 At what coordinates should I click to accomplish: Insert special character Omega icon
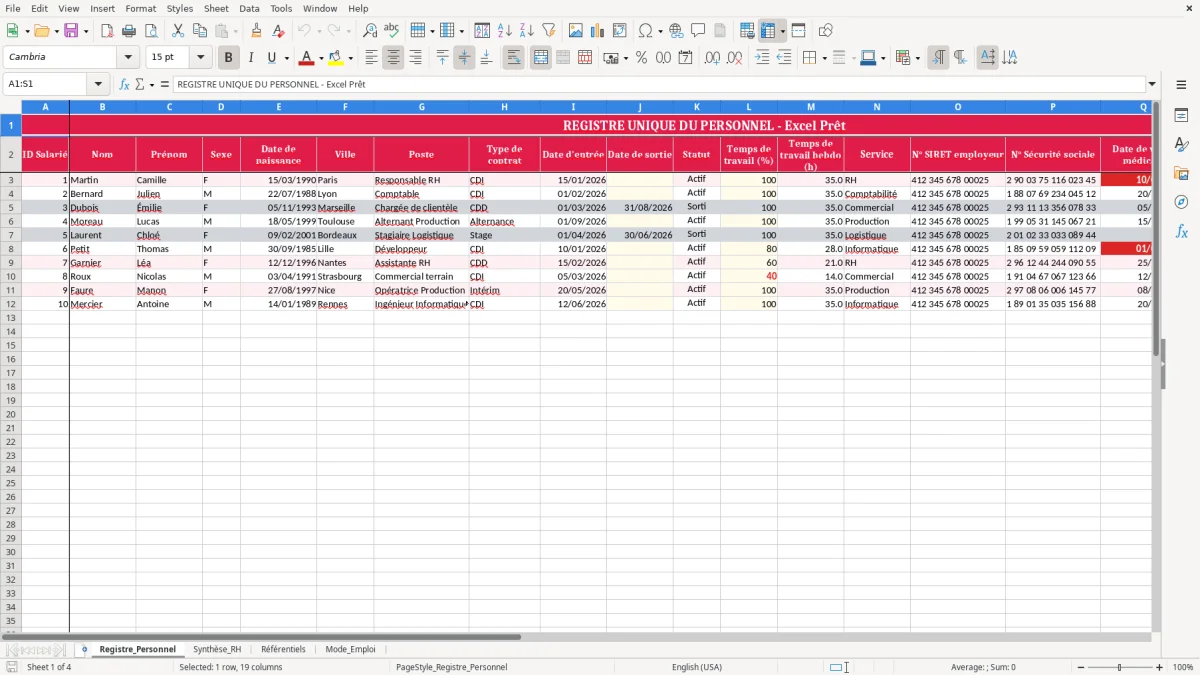pyautogui.click(x=645, y=31)
